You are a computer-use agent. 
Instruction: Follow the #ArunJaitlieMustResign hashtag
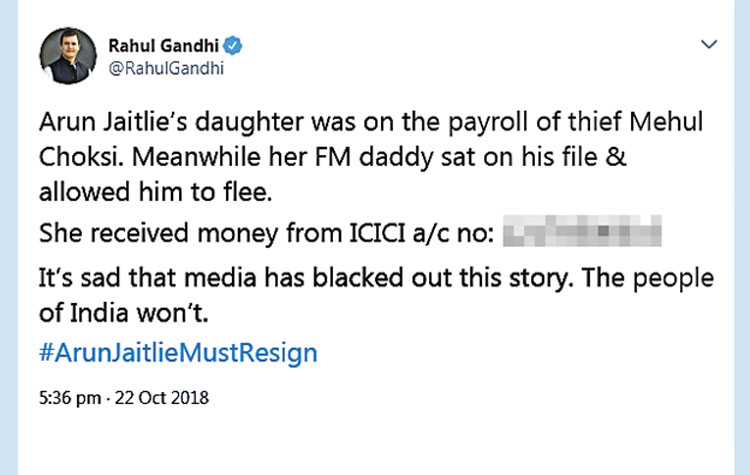click(x=178, y=352)
